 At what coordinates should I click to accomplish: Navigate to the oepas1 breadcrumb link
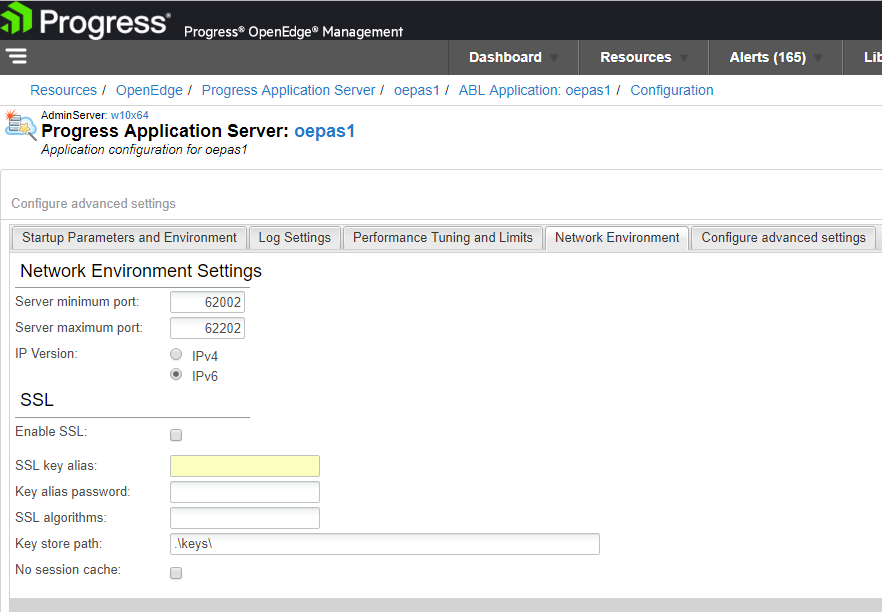(x=417, y=90)
